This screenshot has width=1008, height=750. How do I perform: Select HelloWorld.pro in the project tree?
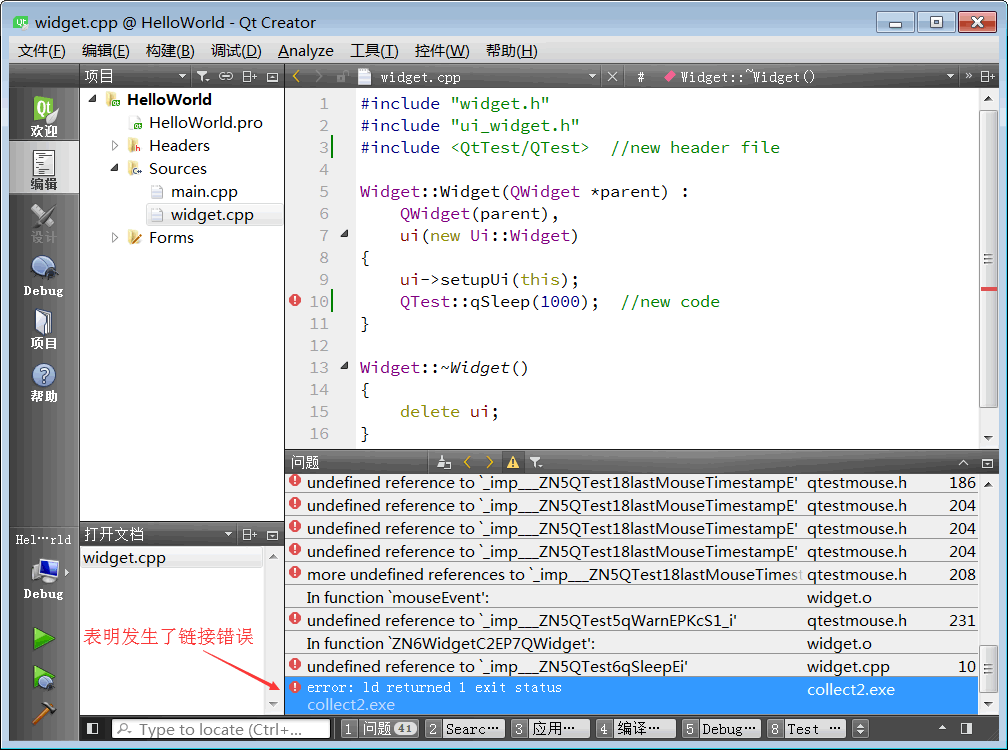(x=206, y=122)
